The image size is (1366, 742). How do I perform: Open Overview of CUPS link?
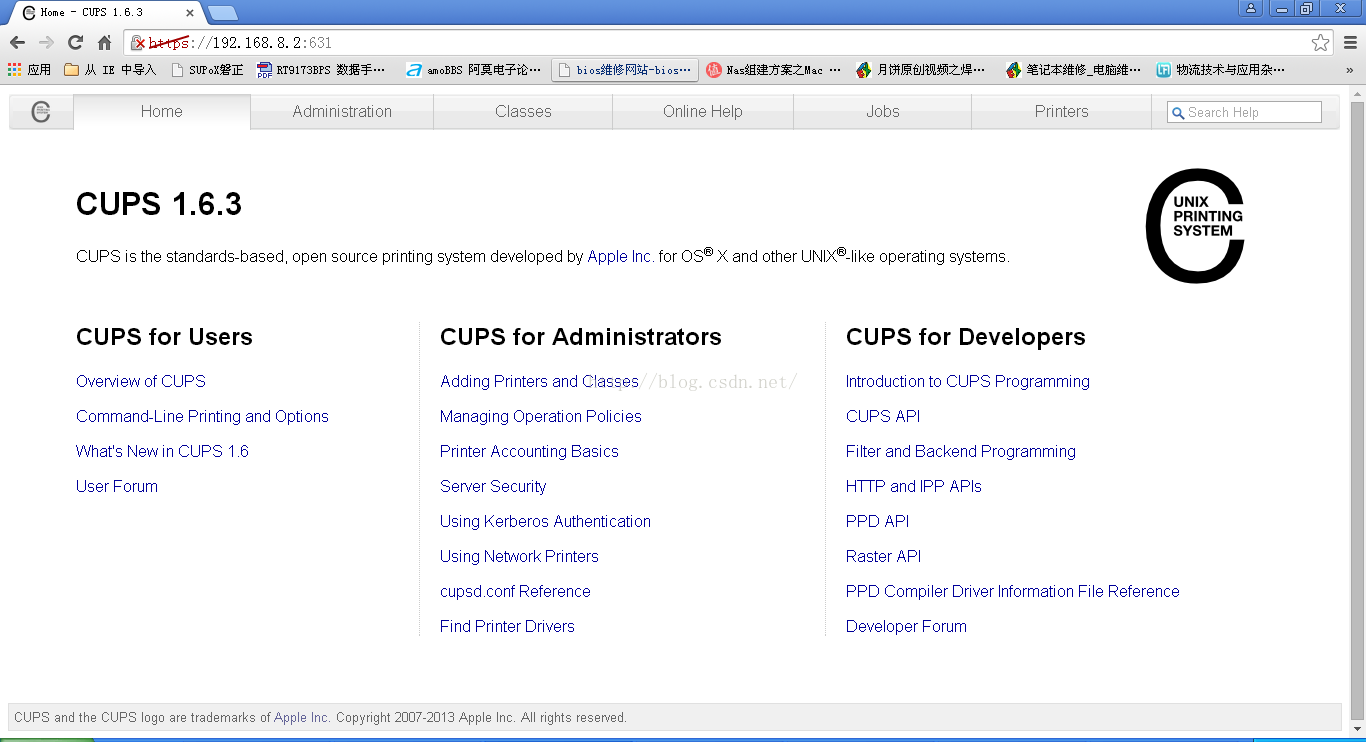pyautogui.click(x=141, y=381)
